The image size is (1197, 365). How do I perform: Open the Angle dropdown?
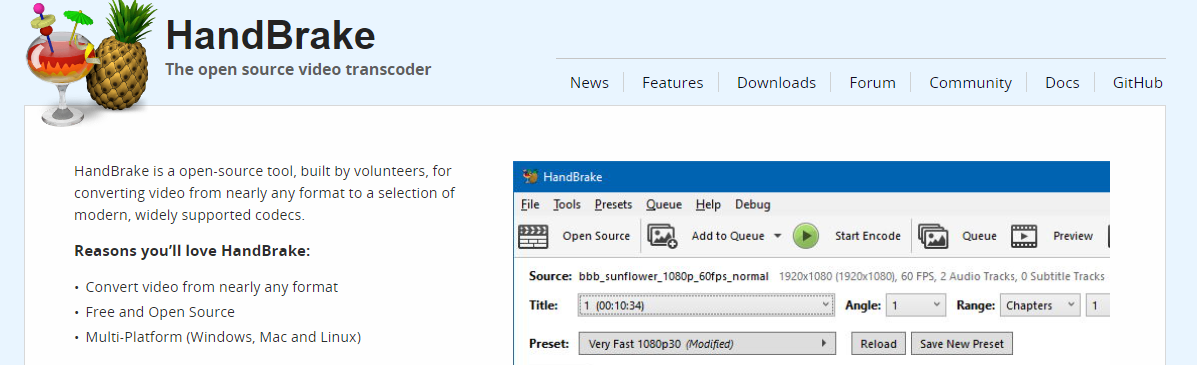point(916,305)
